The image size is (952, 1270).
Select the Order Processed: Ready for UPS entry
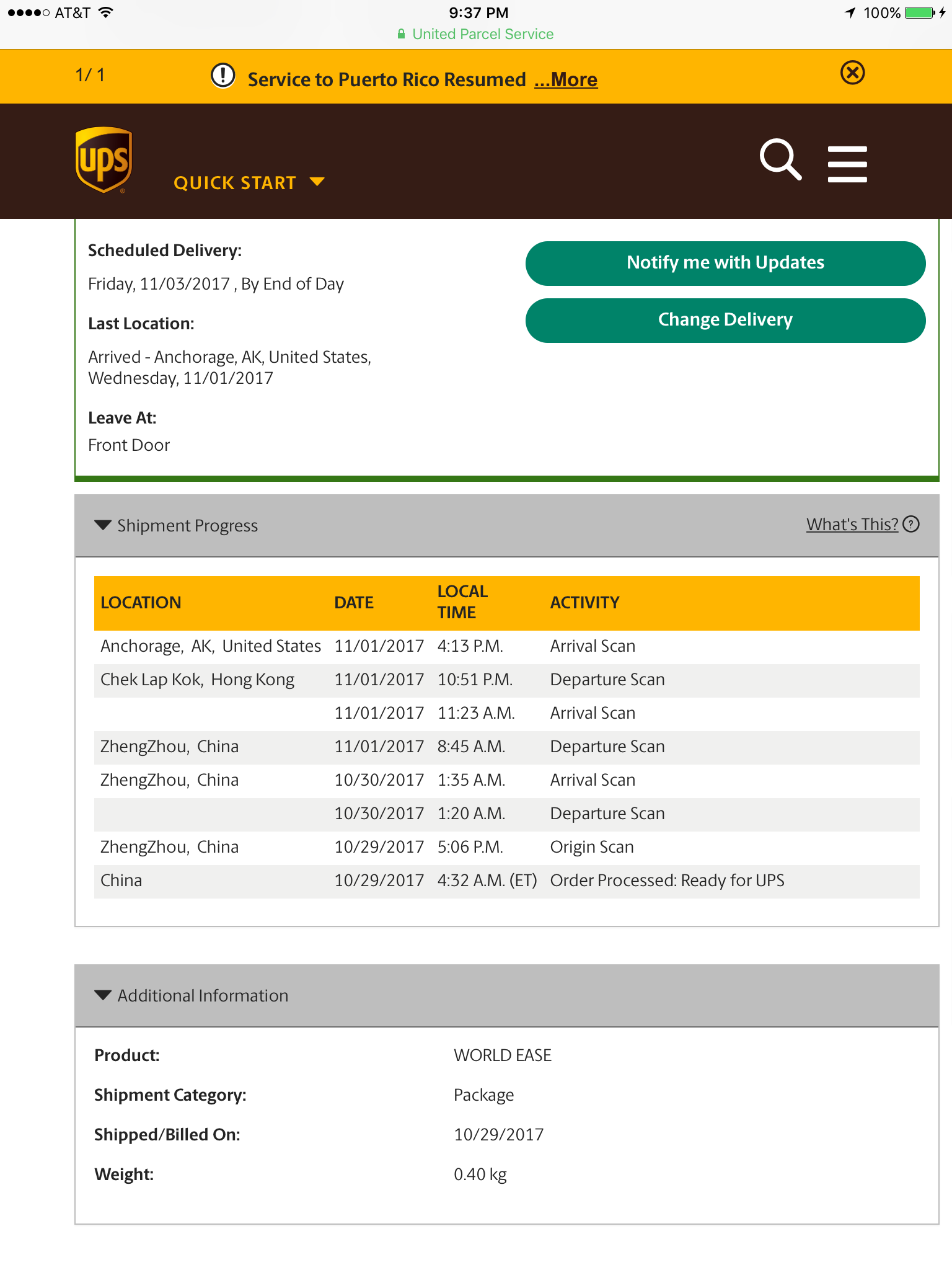coord(667,881)
